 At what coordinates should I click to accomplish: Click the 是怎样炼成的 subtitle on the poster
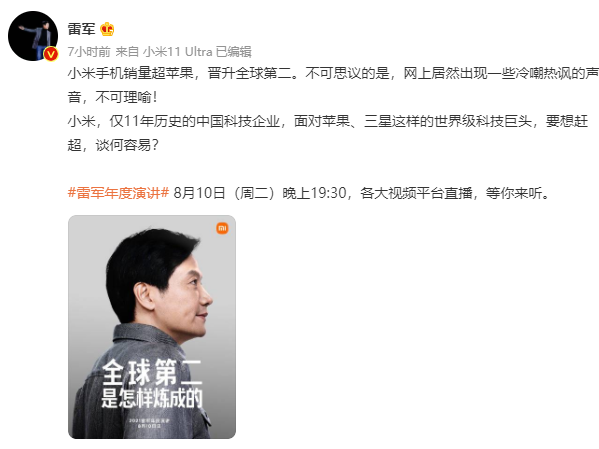click(152, 398)
